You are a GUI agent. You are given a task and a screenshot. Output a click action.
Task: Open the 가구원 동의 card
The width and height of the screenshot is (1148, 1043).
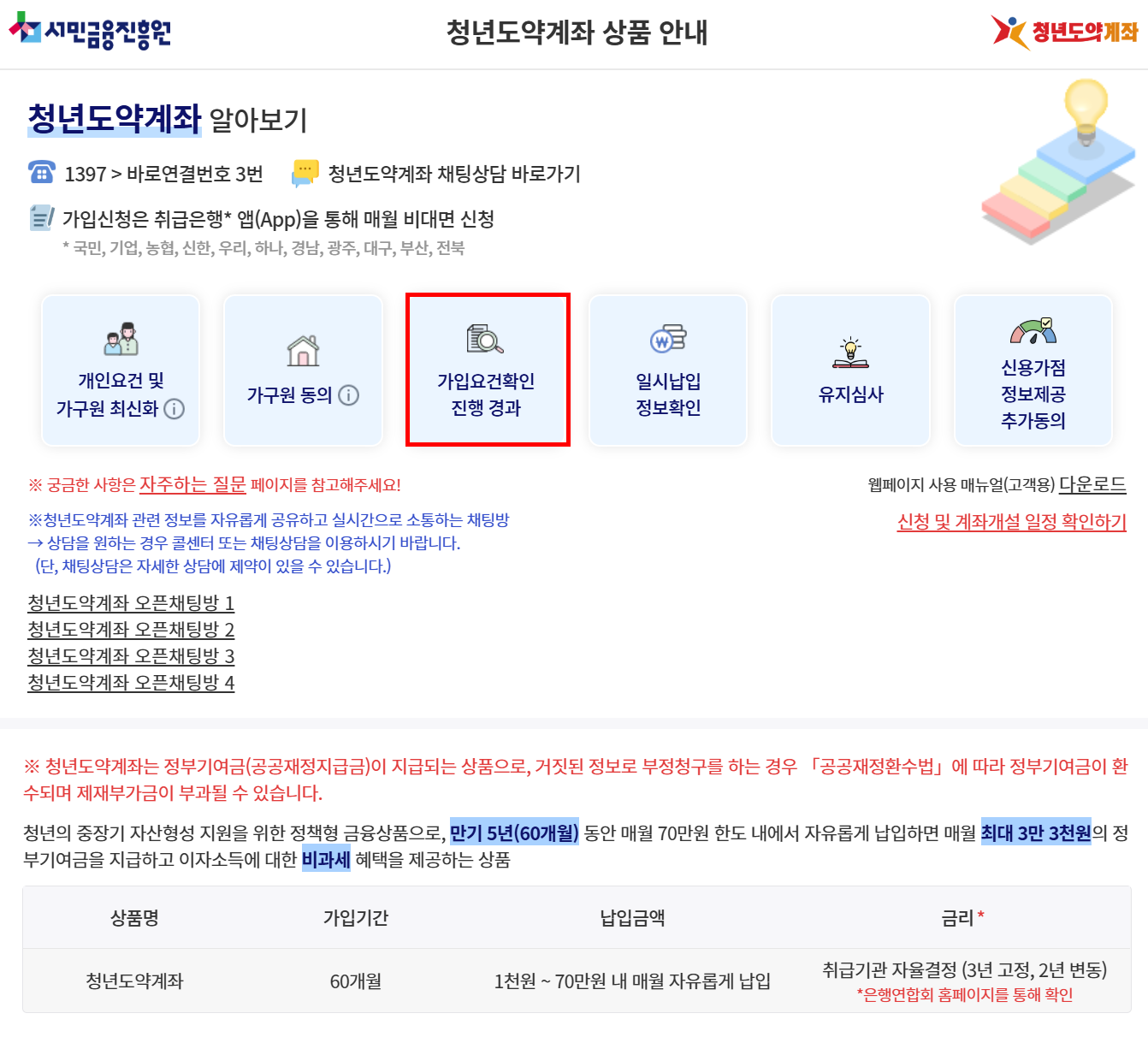coord(303,370)
